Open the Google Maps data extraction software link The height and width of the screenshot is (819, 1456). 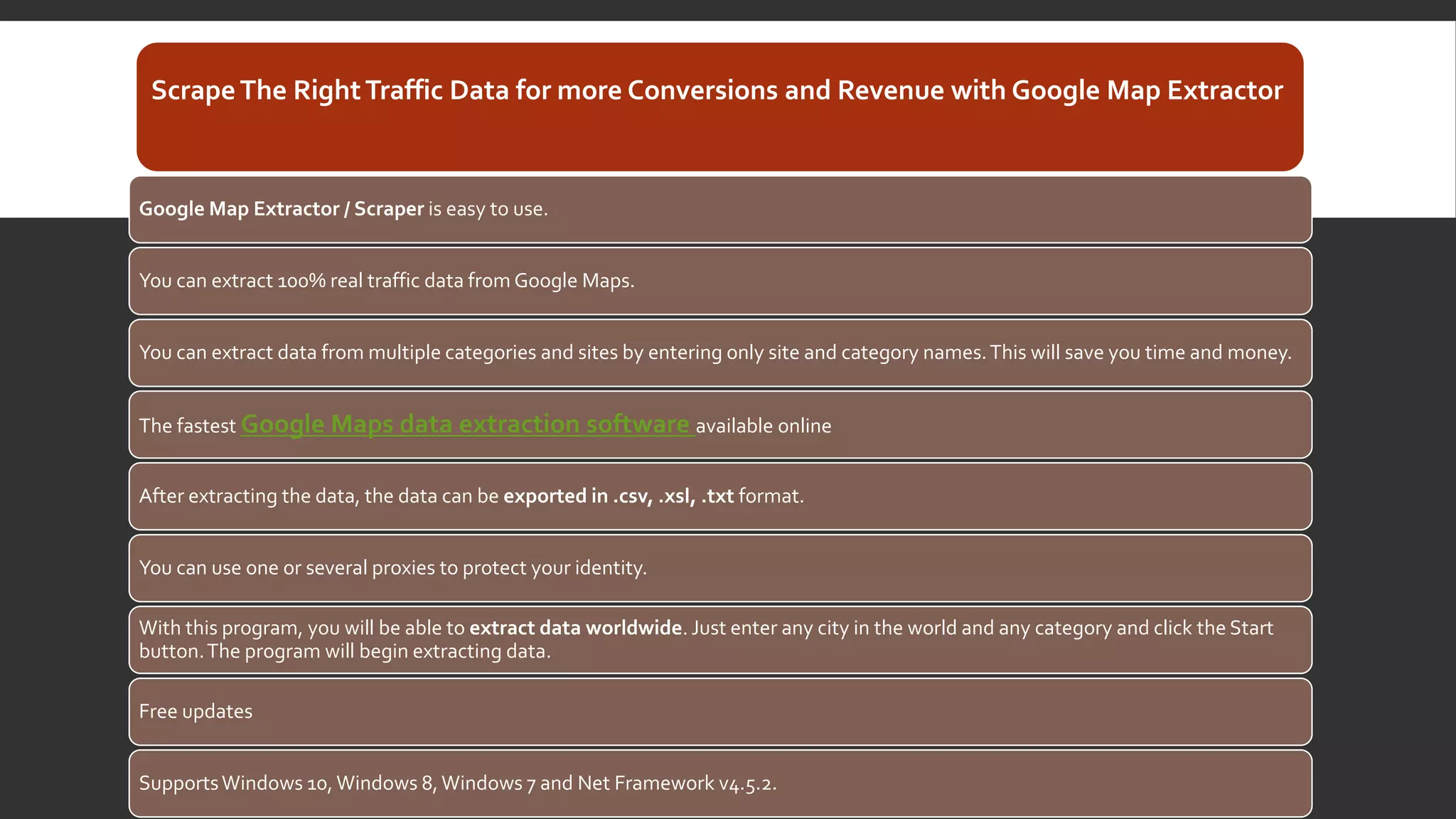[468, 424]
